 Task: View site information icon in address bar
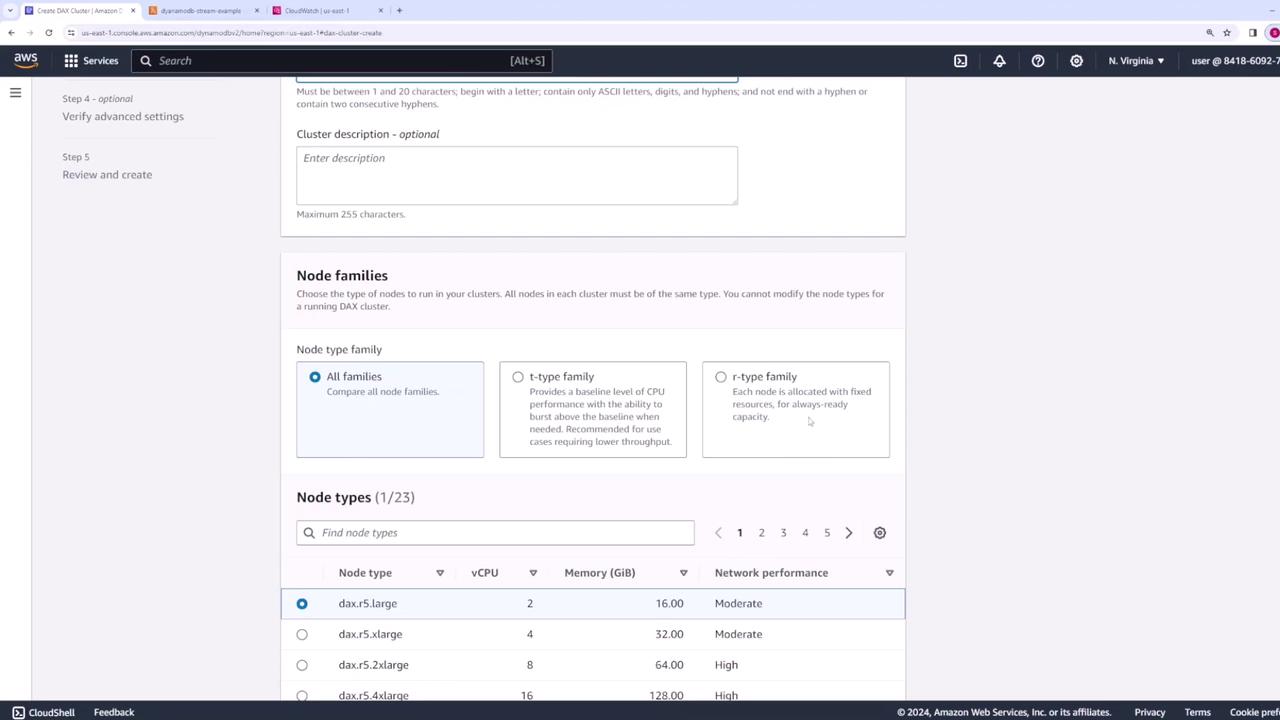71,33
